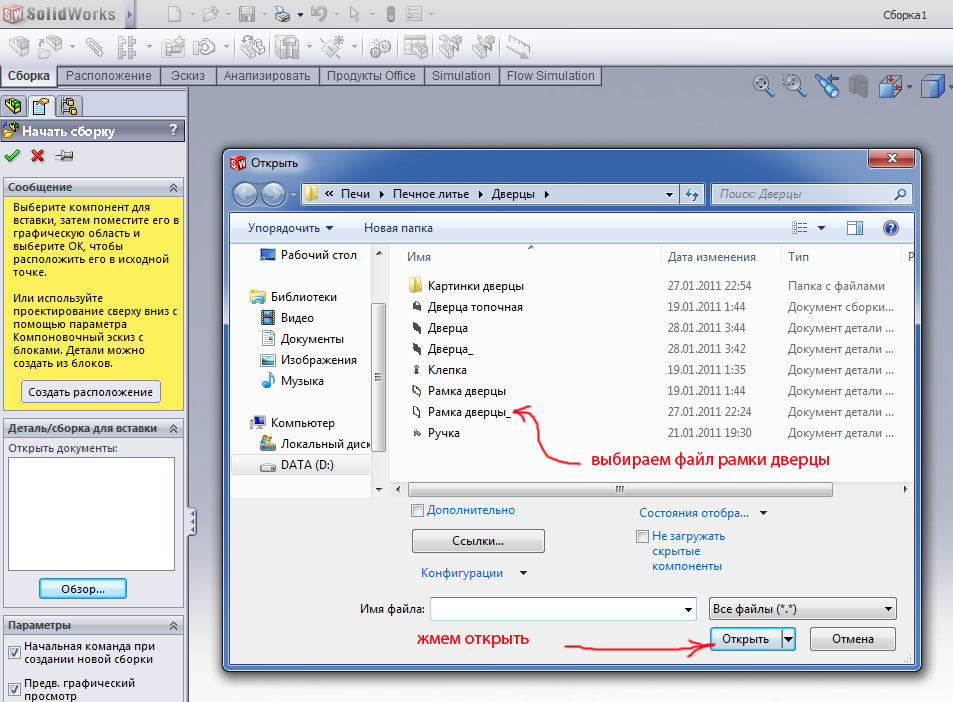Screen dimensions: 953x702
Task: Enable the Дополнительно checkbox
Action: coord(418,510)
